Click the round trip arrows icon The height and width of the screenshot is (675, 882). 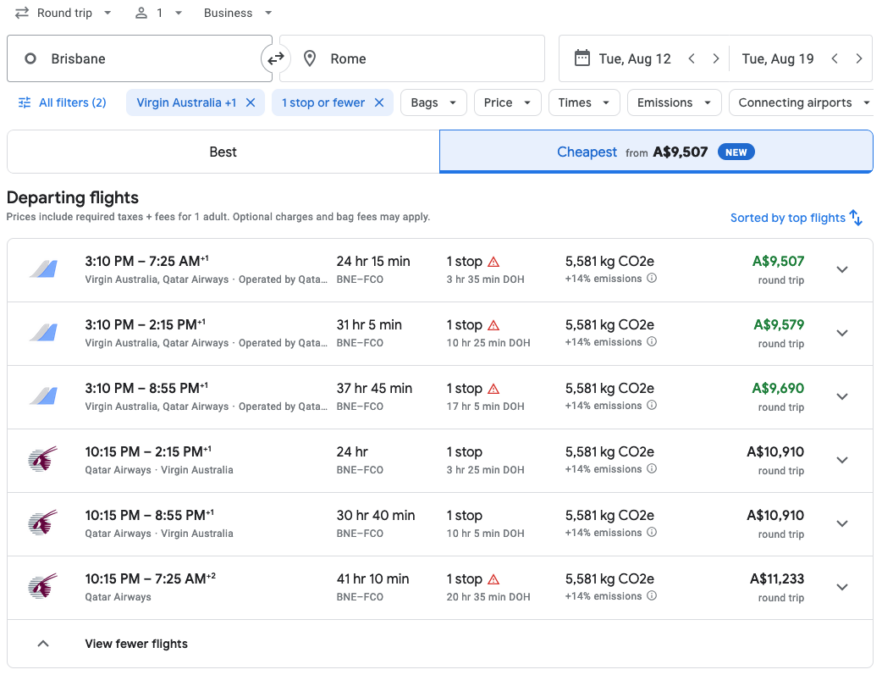click(x=21, y=13)
